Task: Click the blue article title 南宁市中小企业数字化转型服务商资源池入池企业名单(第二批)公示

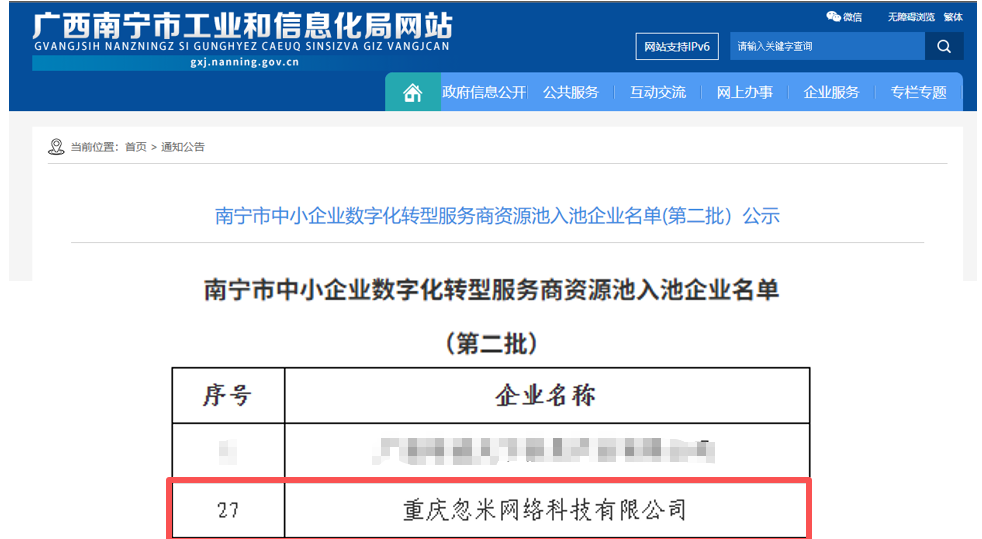Action: pyautogui.click(x=497, y=216)
